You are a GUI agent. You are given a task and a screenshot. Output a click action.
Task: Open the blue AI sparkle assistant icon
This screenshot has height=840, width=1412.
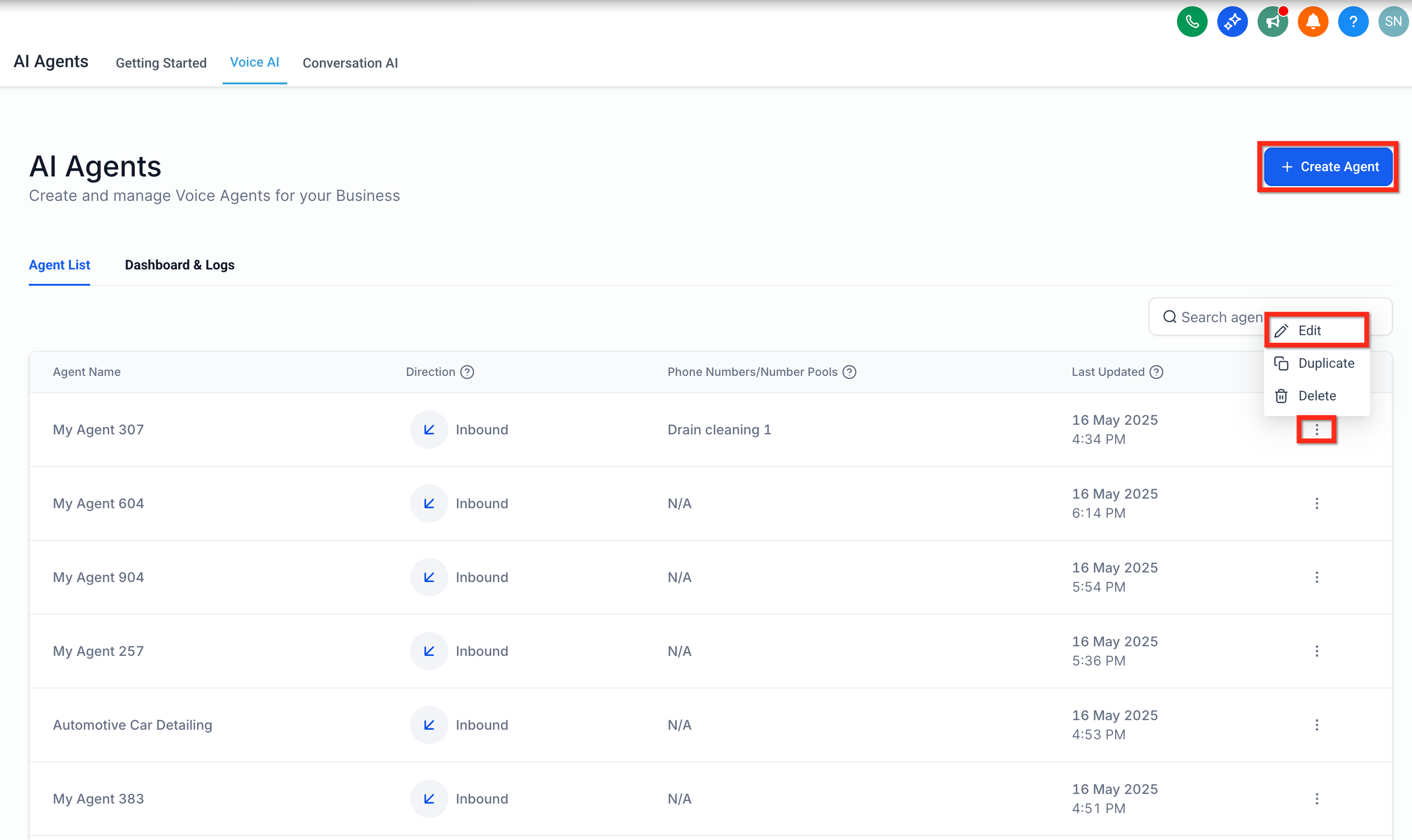[1232, 22]
